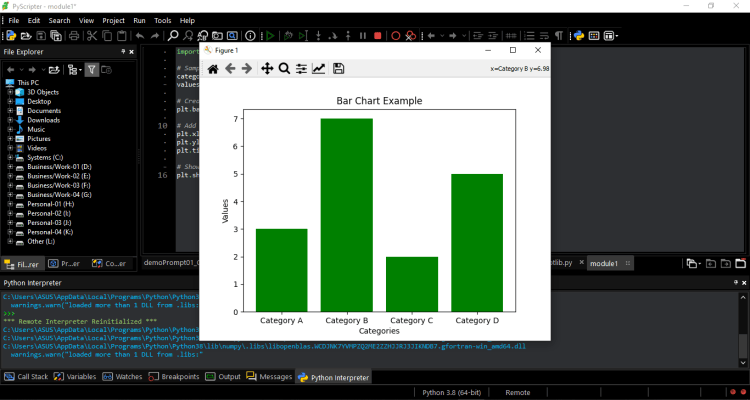Switch to the Breakpoints tab
750x400 pixels.
pos(174,377)
